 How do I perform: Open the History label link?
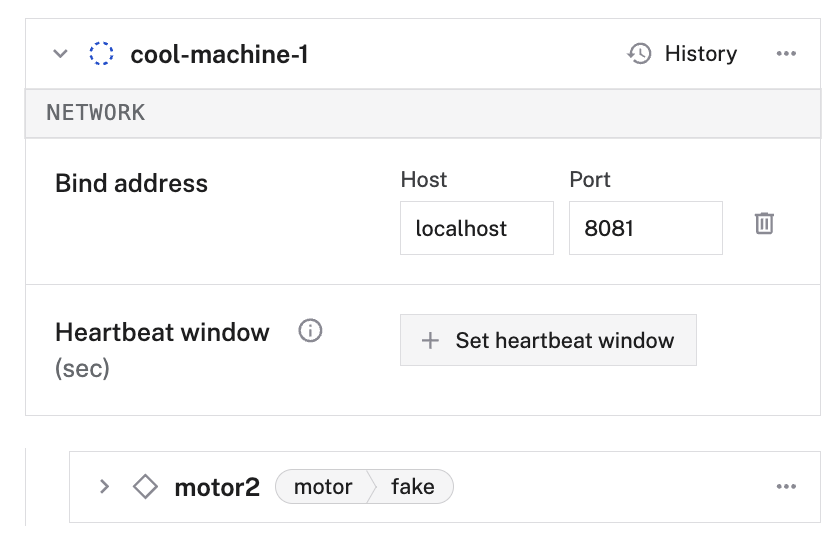700,54
